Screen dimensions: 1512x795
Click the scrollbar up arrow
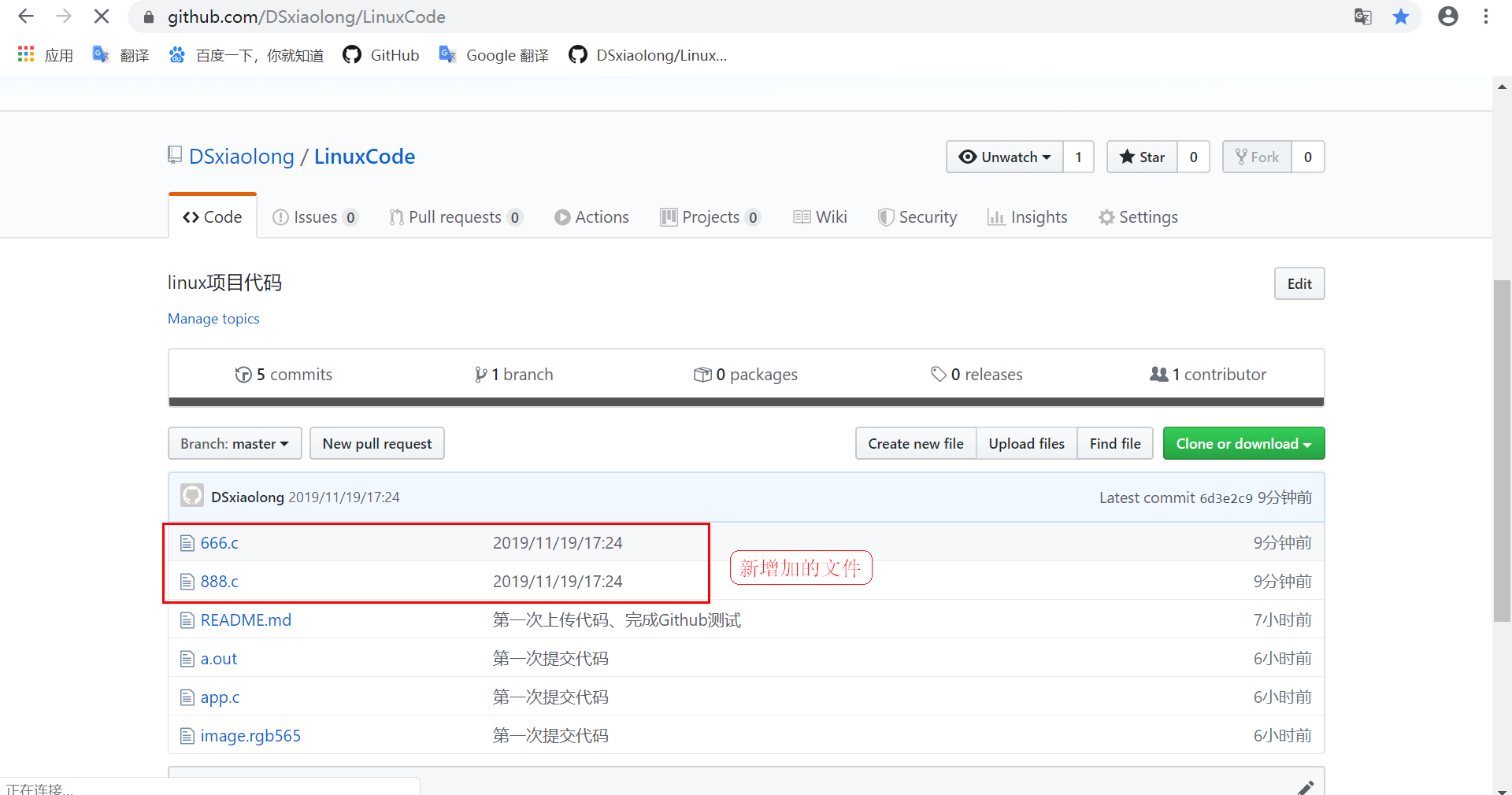click(1502, 87)
